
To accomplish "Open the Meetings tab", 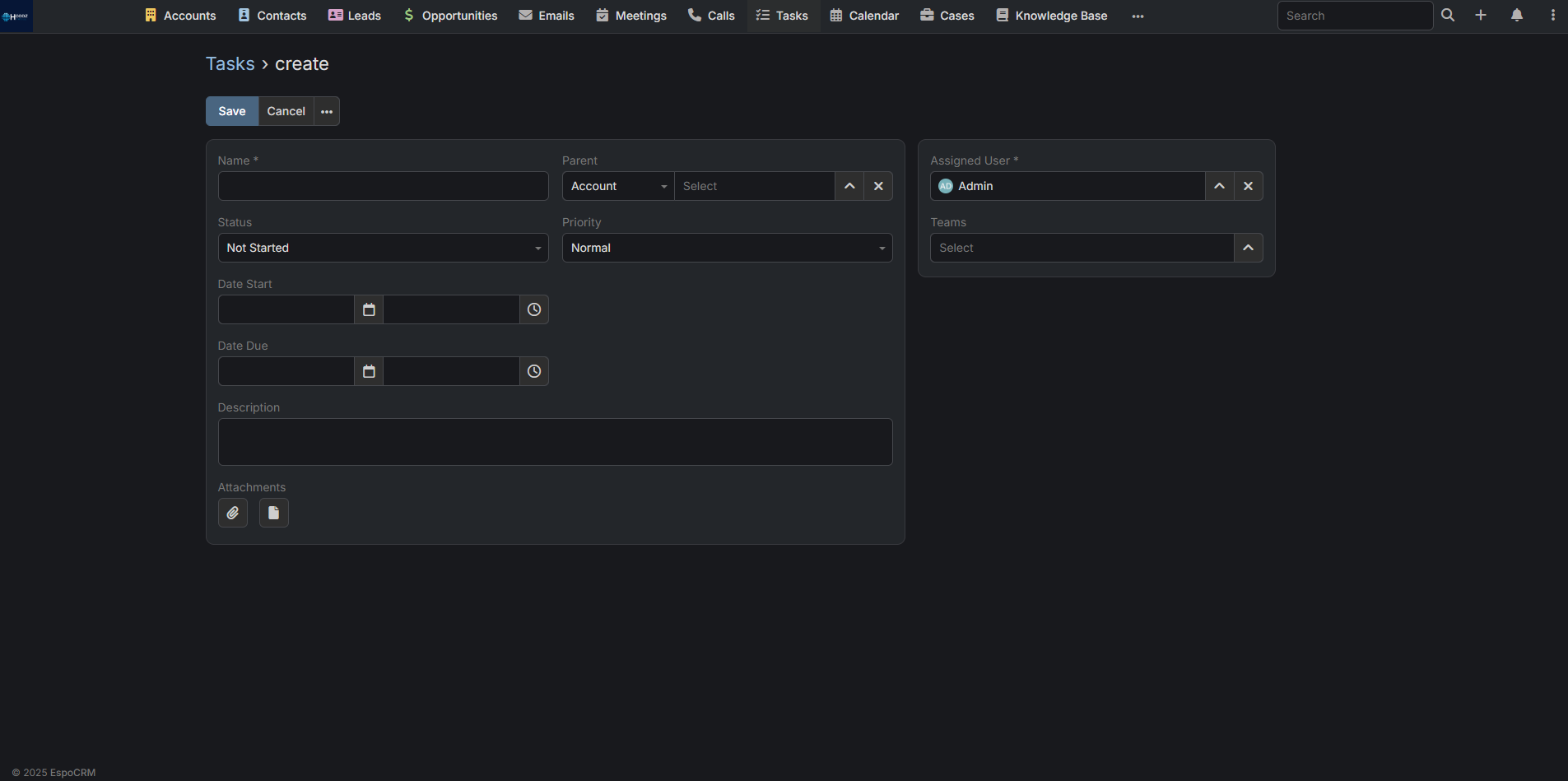I will 631,16.
